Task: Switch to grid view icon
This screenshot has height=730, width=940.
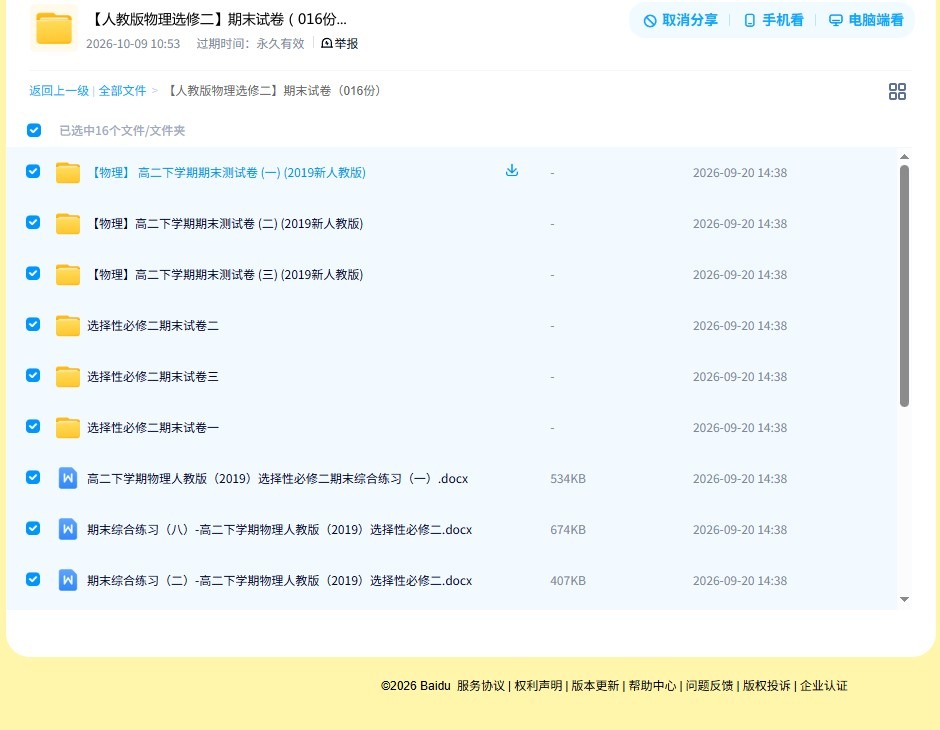Action: (x=897, y=91)
